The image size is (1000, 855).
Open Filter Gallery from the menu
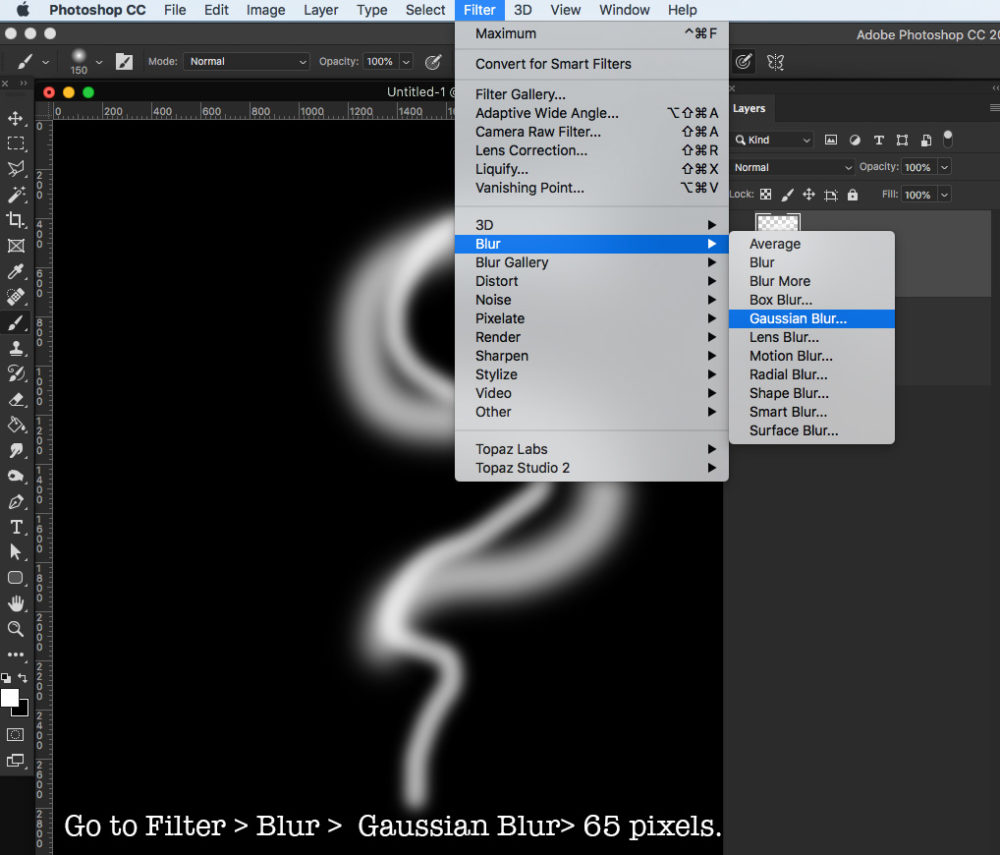tap(591, 94)
